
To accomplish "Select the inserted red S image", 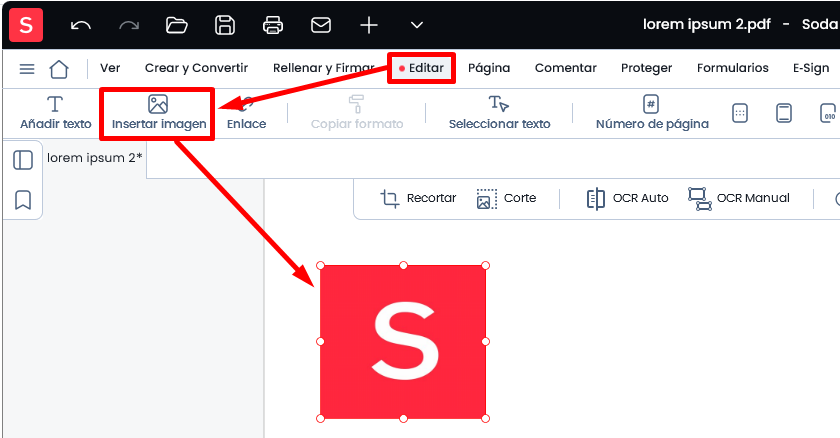I will [x=403, y=342].
